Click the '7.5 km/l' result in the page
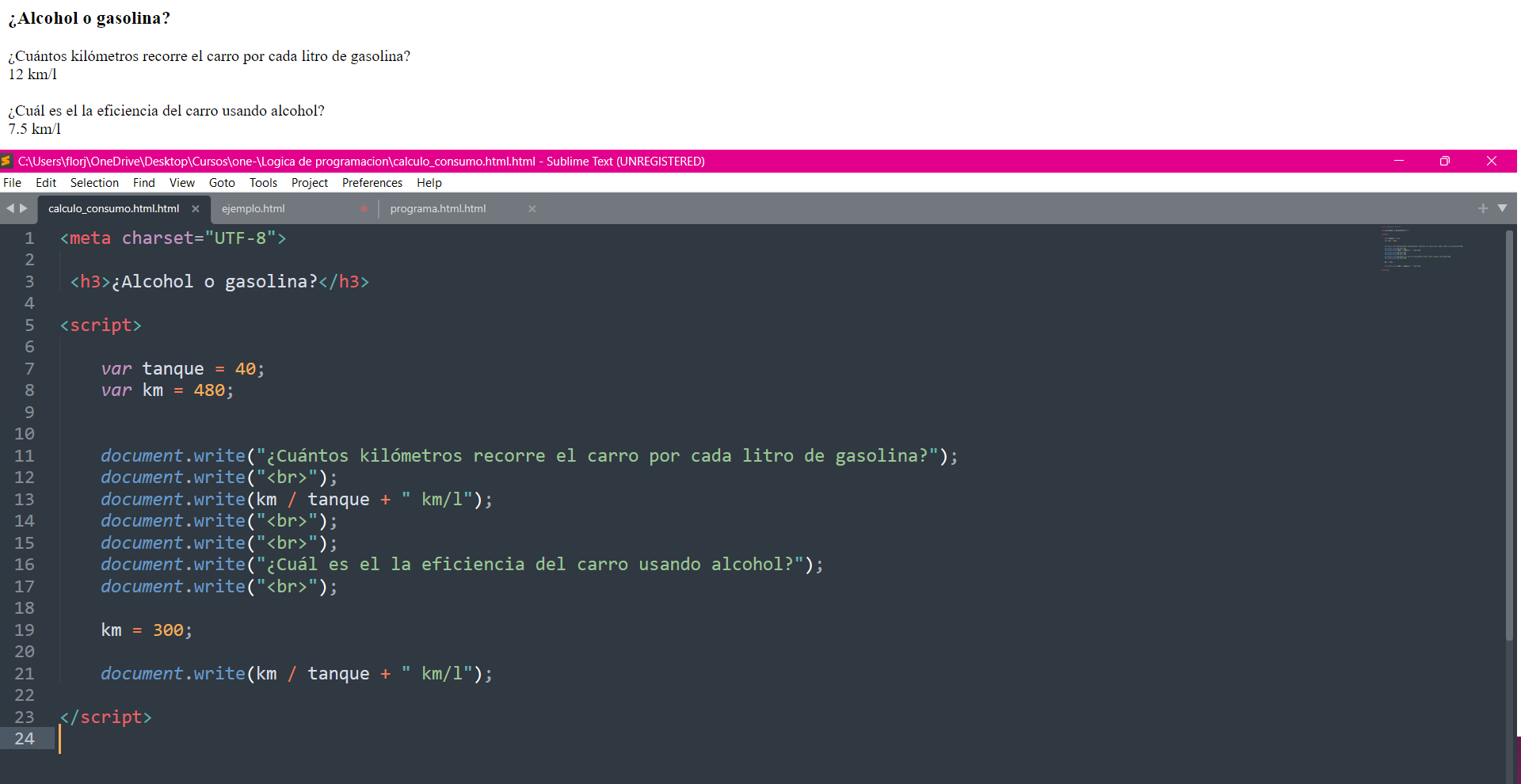 pyautogui.click(x=35, y=129)
